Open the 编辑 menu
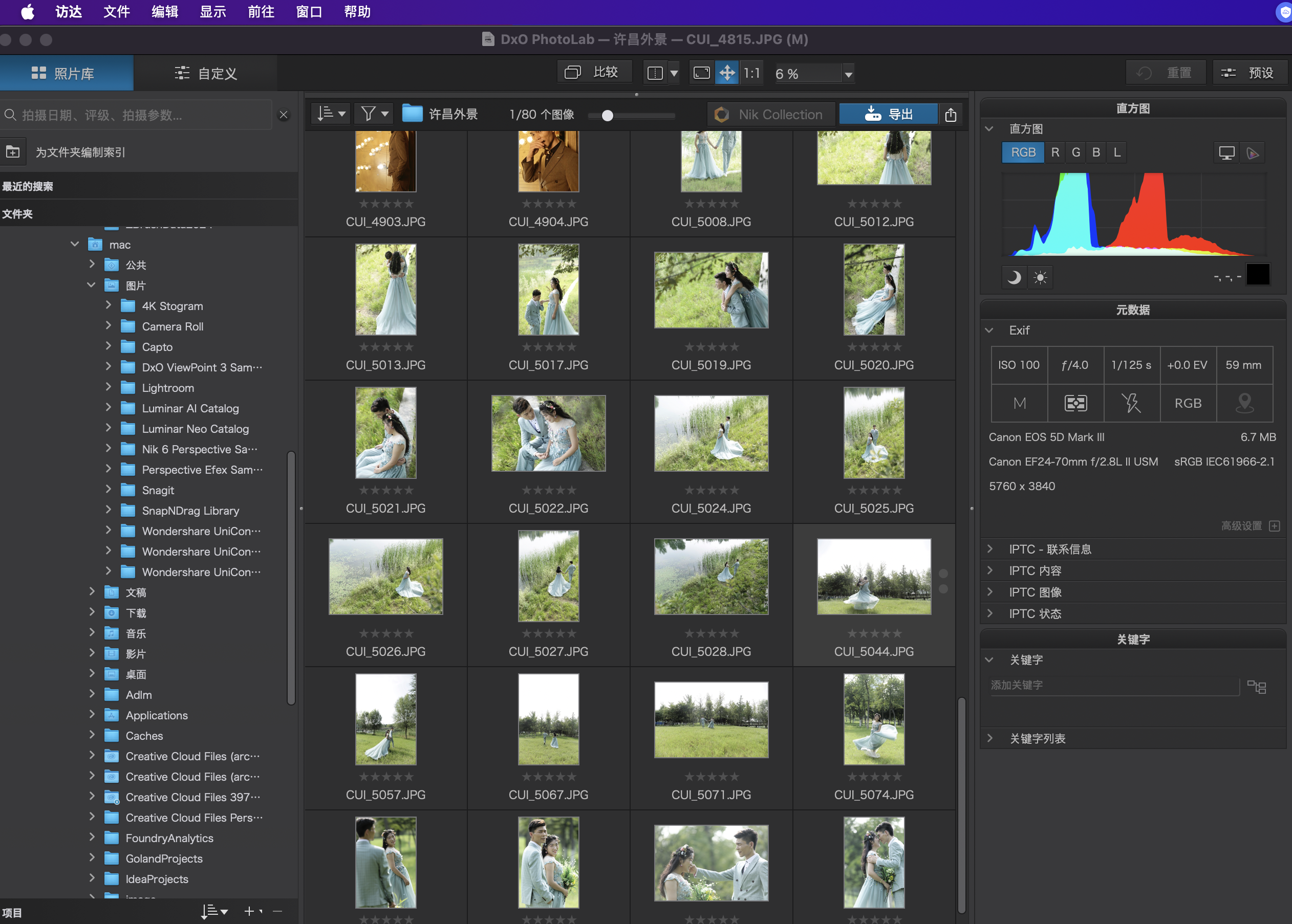This screenshot has height=924, width=1292. pos(164,11)
